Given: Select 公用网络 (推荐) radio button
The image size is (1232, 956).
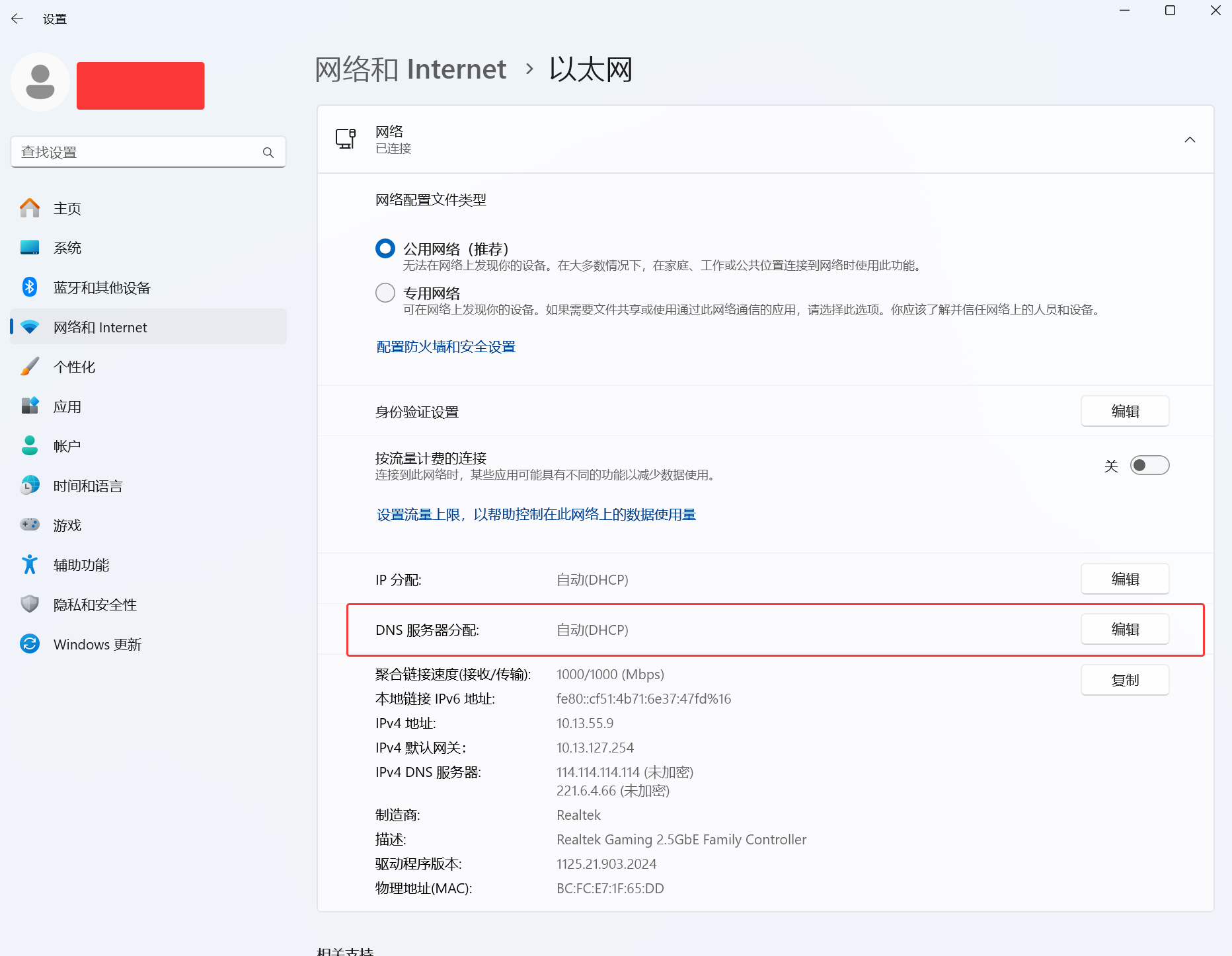Looking at the screenshot, I should (x=385, y=248).
